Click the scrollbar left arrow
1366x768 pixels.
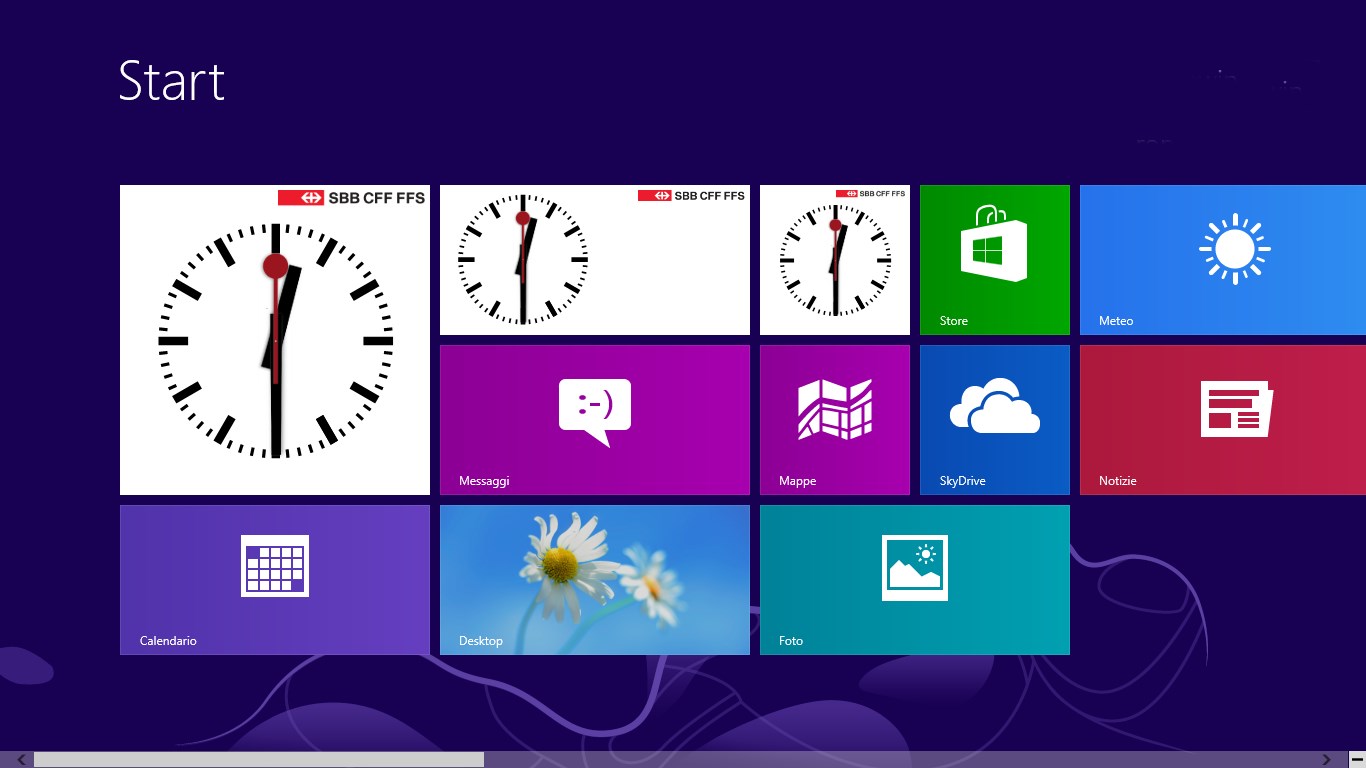(21, 760)
